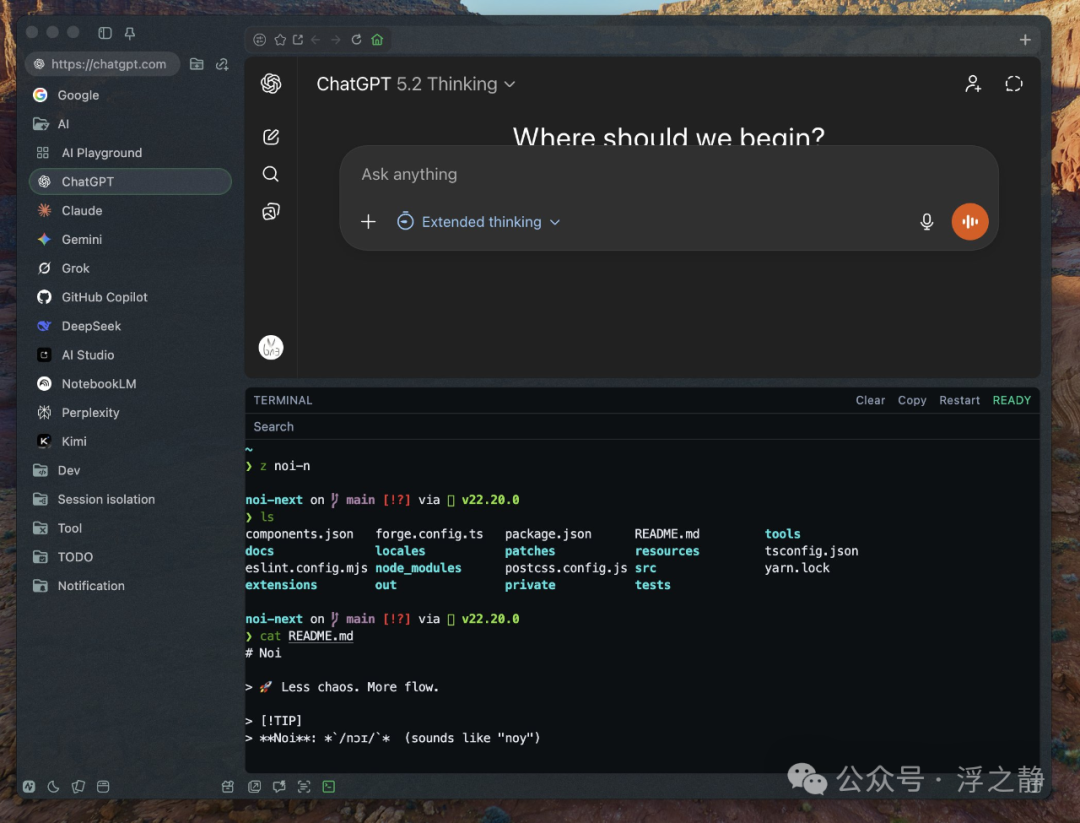Open a new tab with the plus icon
This screenshot has height=823, width=1080.
(1025, 40)
